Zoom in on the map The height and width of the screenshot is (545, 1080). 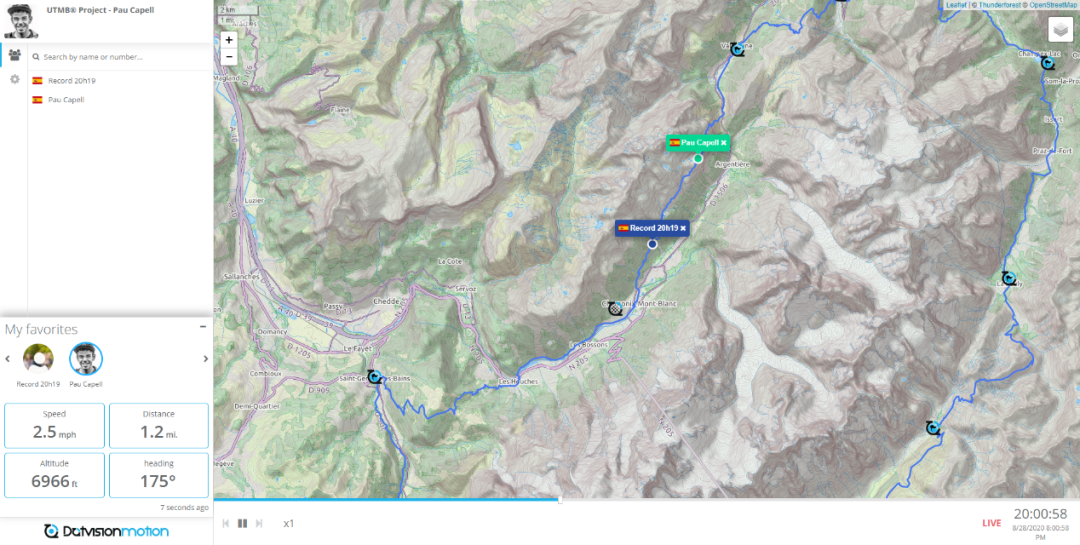[x=229, y=40]
